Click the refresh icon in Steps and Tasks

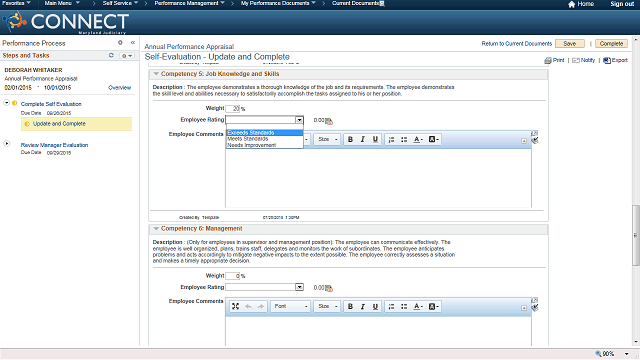click(111, 55)
